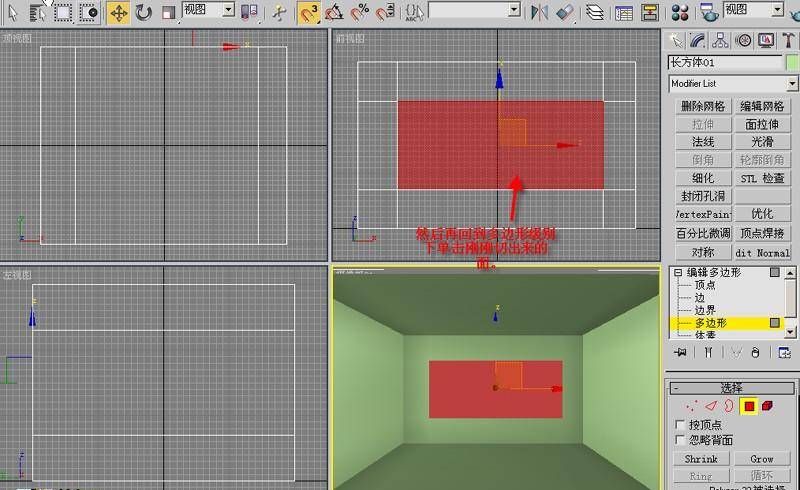Toggle the Percent Snap icon
This screenshot has height=490, width=800.
click(x=360, y=13)
